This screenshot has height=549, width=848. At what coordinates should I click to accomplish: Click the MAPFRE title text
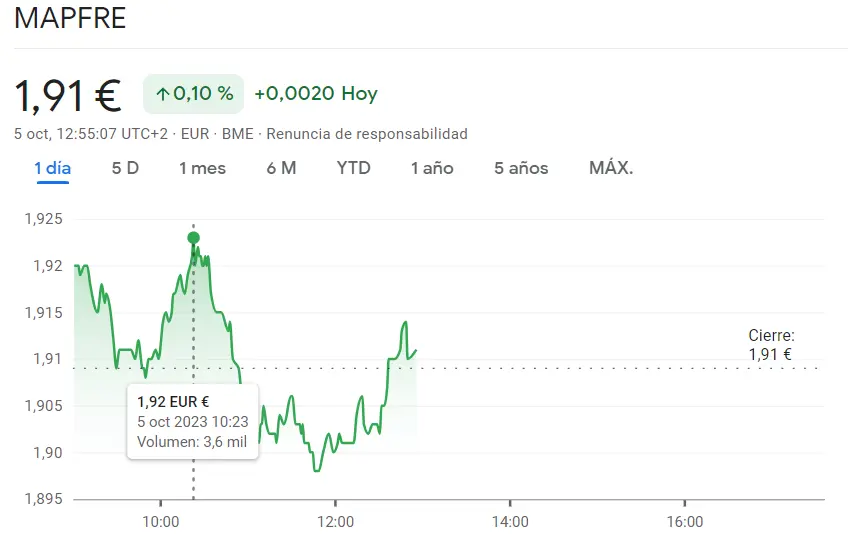click(x=70, y=18)
